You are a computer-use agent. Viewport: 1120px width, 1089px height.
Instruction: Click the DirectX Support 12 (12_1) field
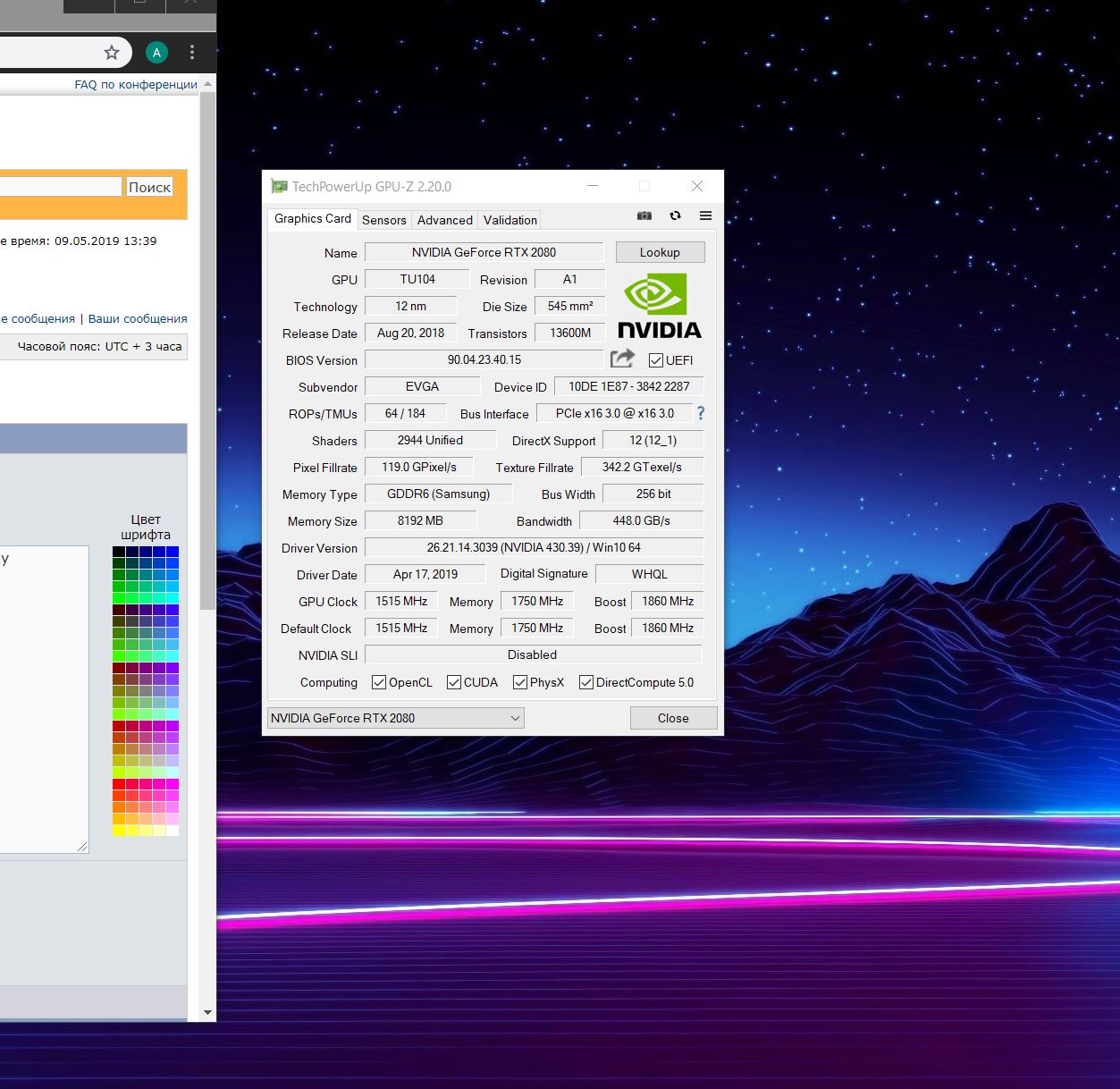pyautogui.click(x=653, y=440)
